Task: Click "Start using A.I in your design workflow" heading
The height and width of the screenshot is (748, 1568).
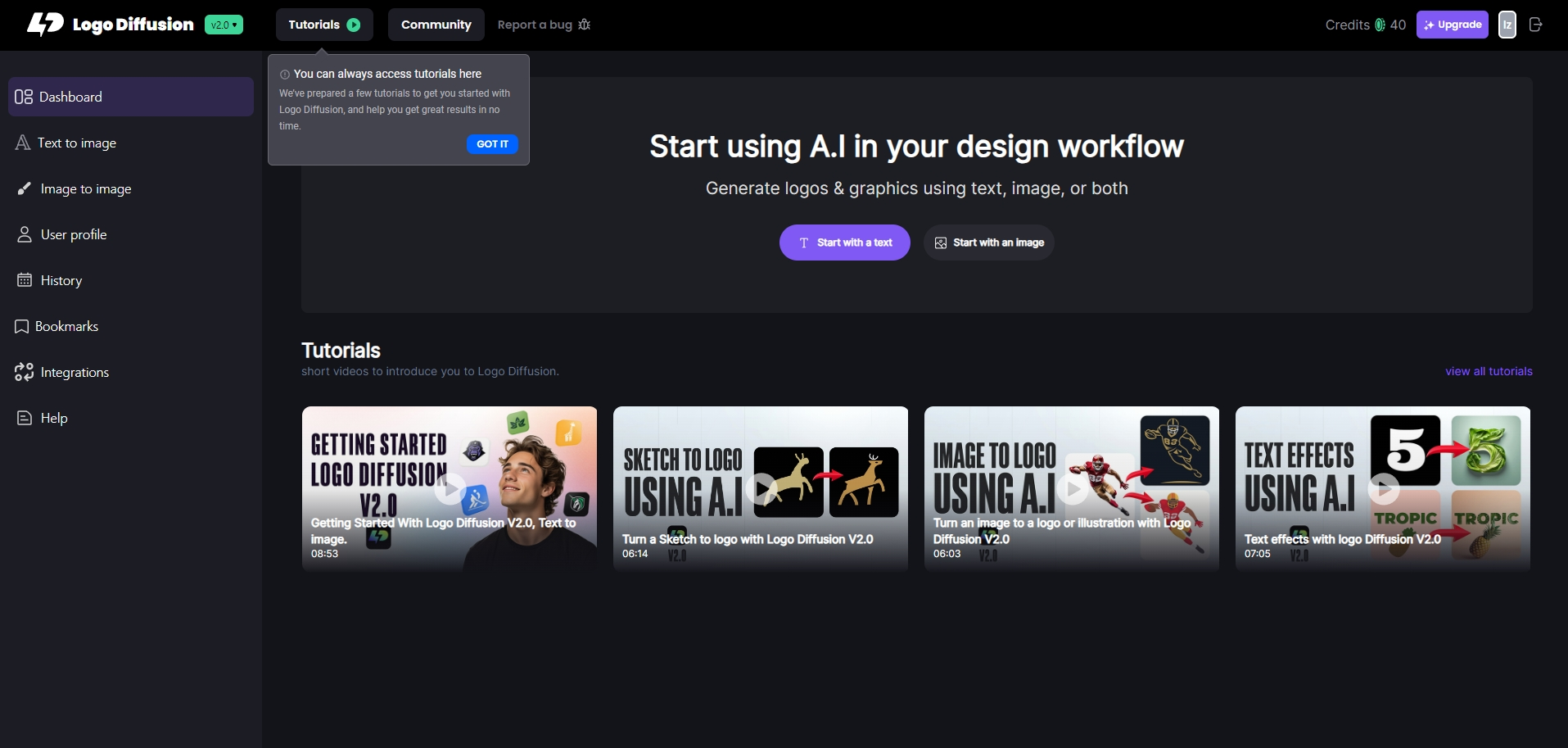Action: point(916,147)
